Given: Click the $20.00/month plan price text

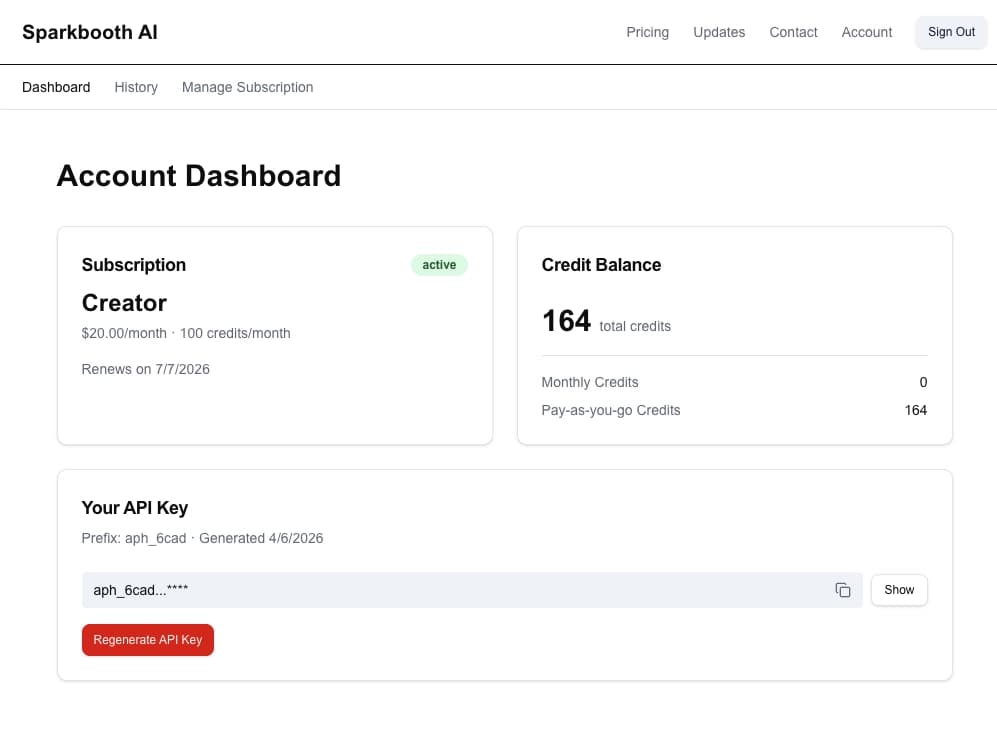Looking at the screenshot, I should tap(124, 333).
